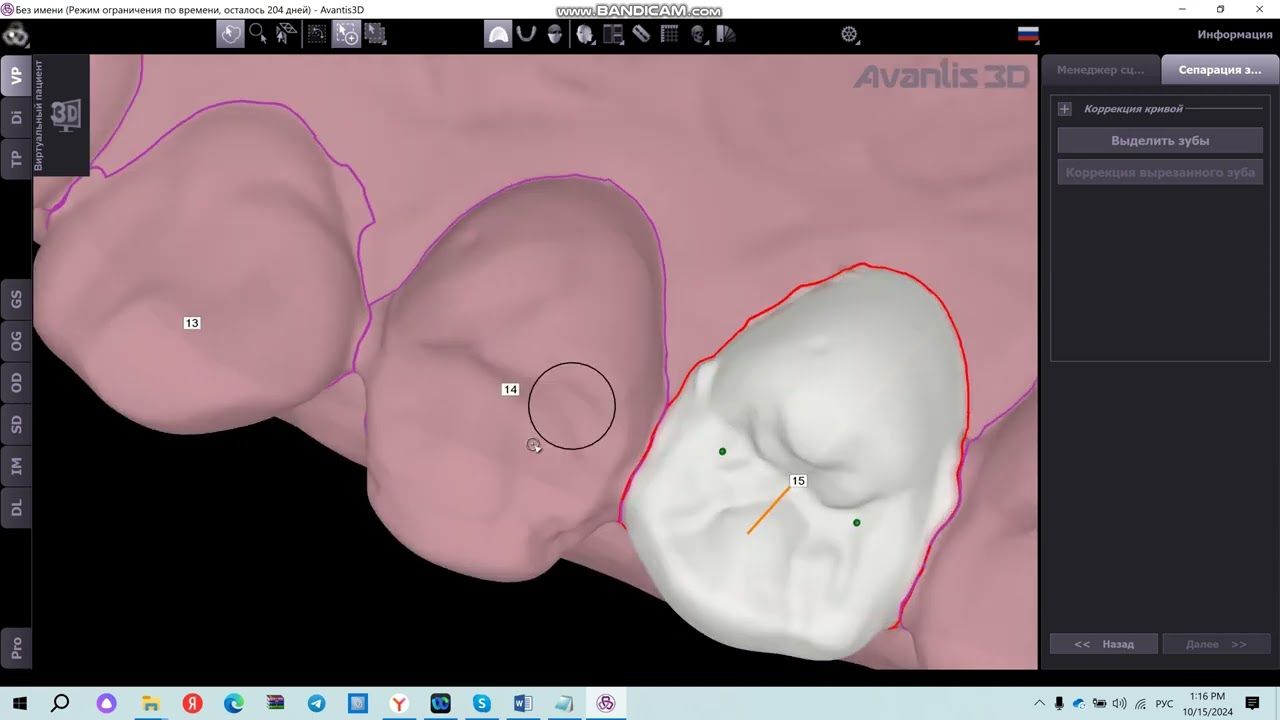Screen dimensions: 1280x720
Task: Toggle the patient face mask icon
Action: (555, 35)
